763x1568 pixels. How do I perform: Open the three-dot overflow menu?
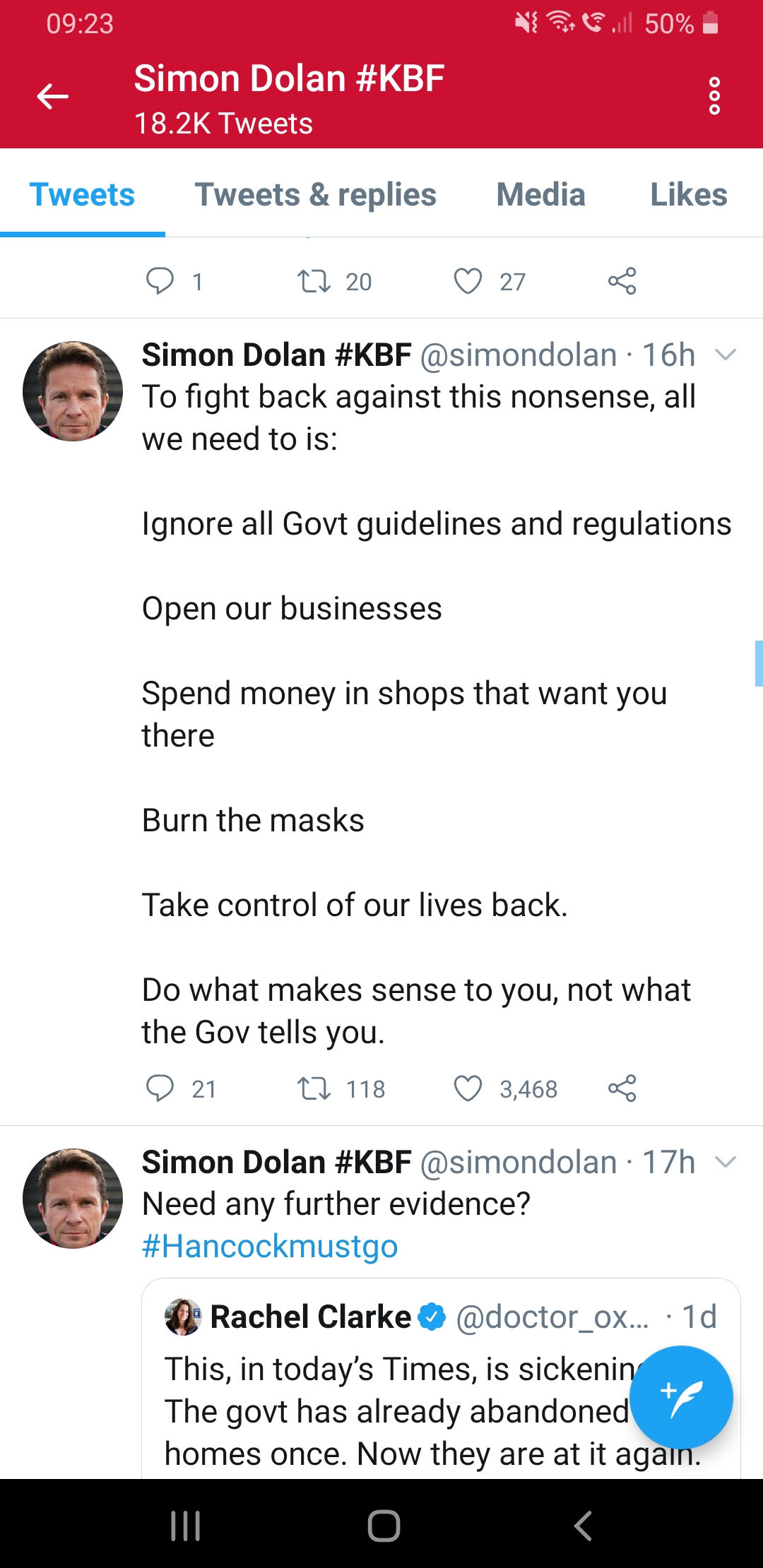pos(714,96)
